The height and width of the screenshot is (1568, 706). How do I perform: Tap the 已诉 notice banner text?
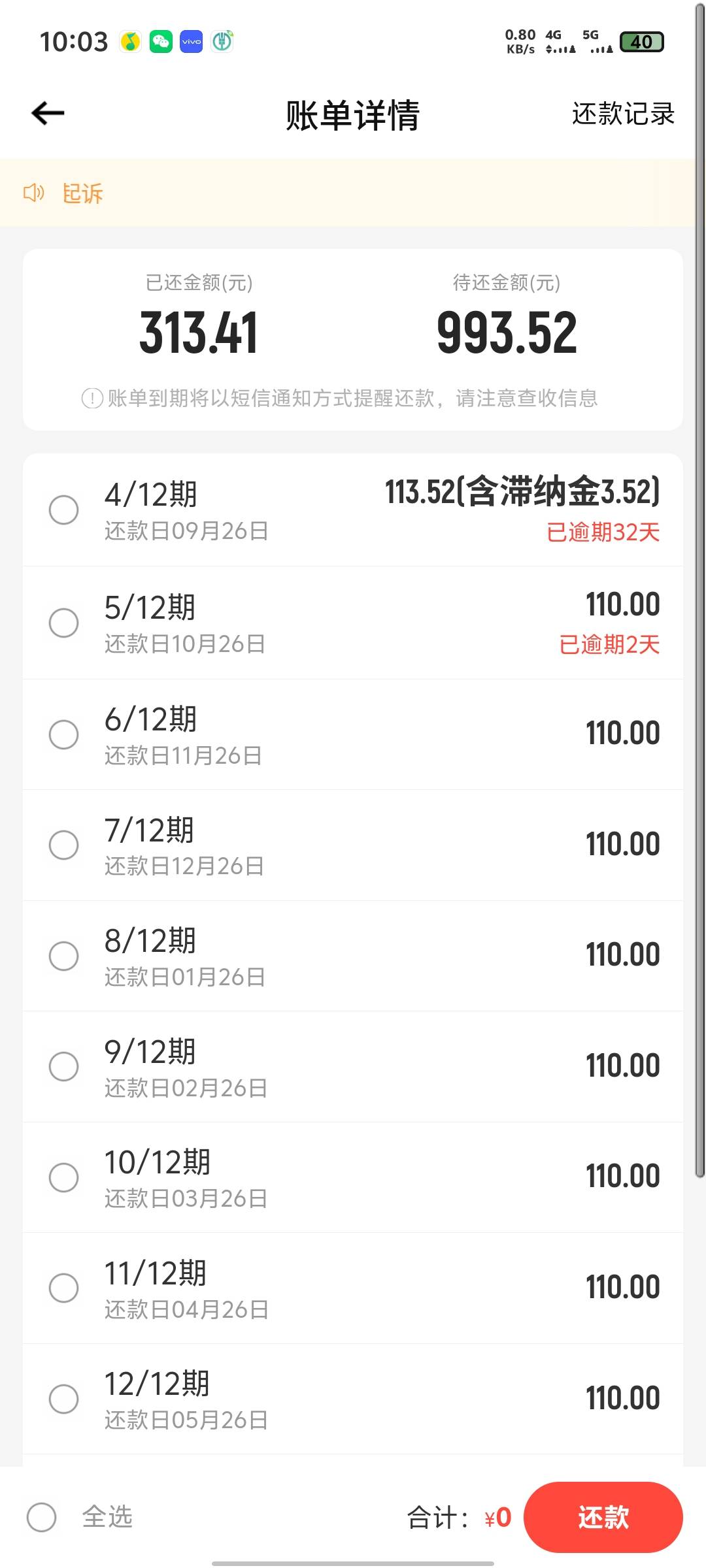[x=82, y=193]
